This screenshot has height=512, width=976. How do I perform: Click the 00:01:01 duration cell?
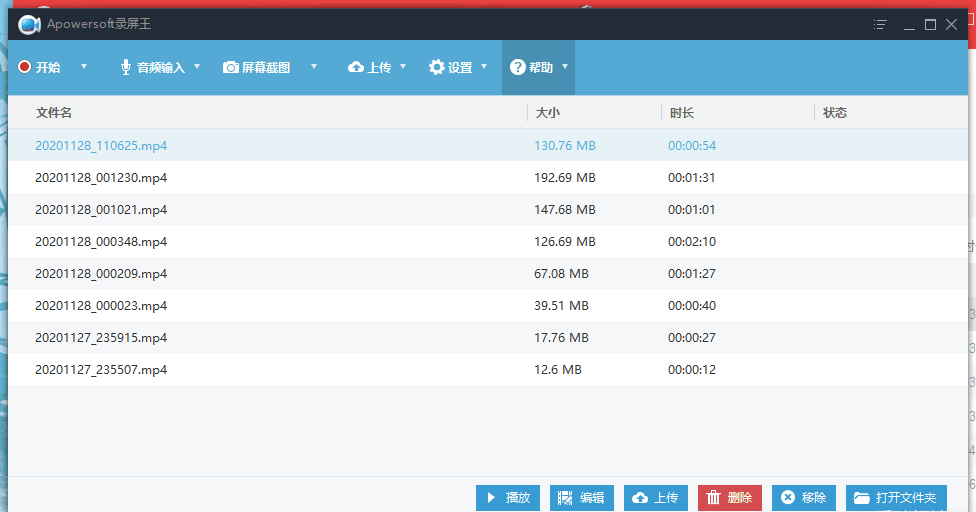click(x=692, y=210)
